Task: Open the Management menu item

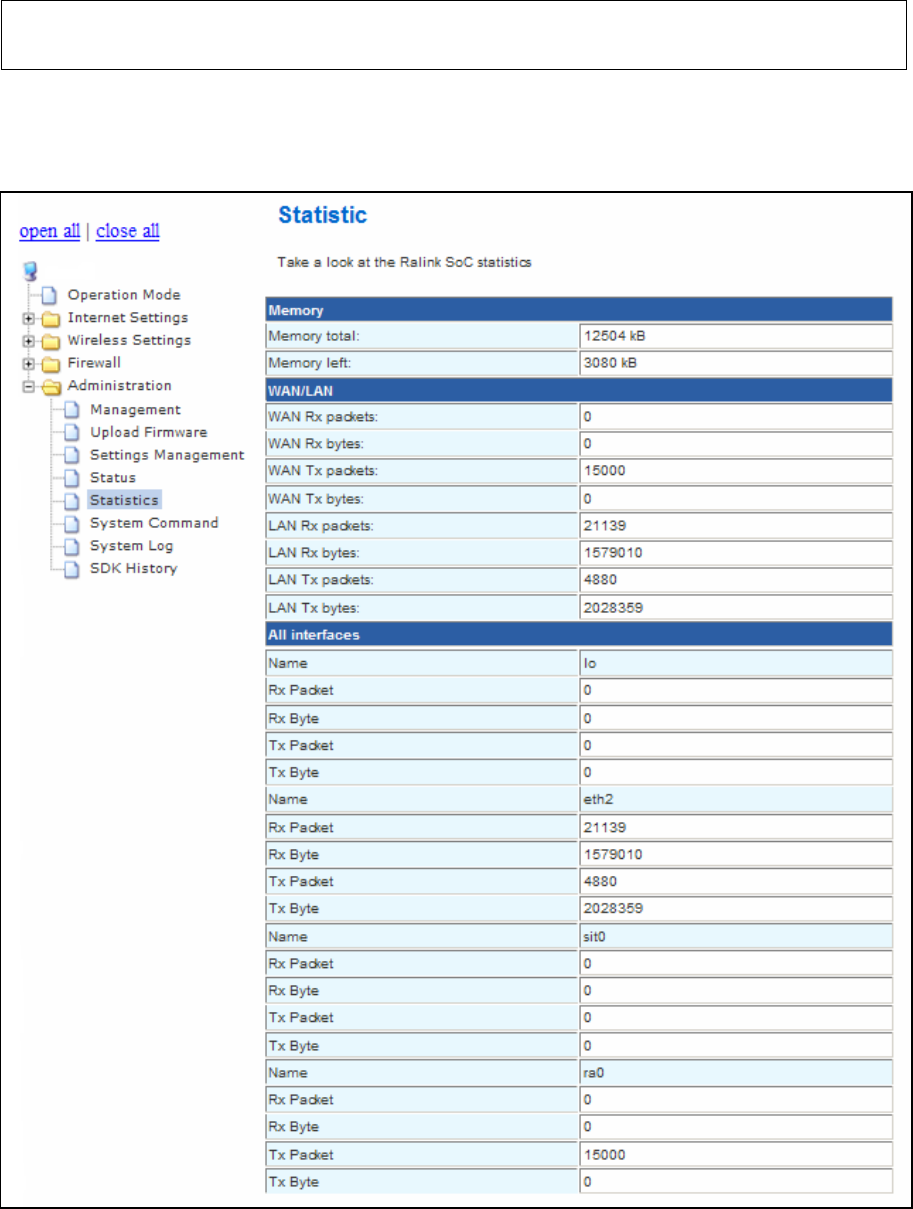Action: 135,410
